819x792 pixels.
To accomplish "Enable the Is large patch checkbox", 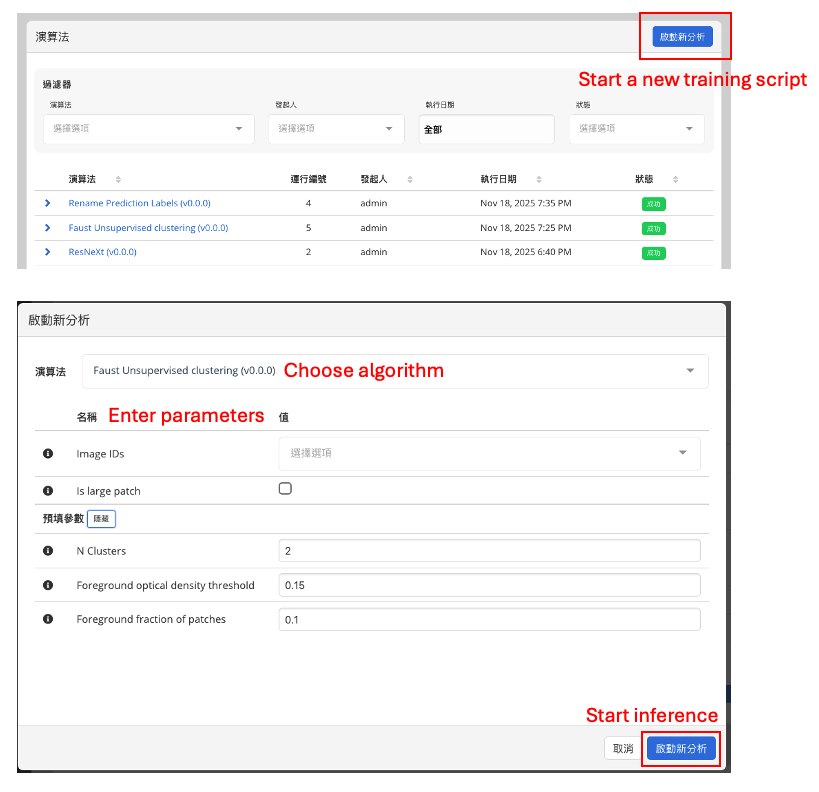I will (285, 489).
